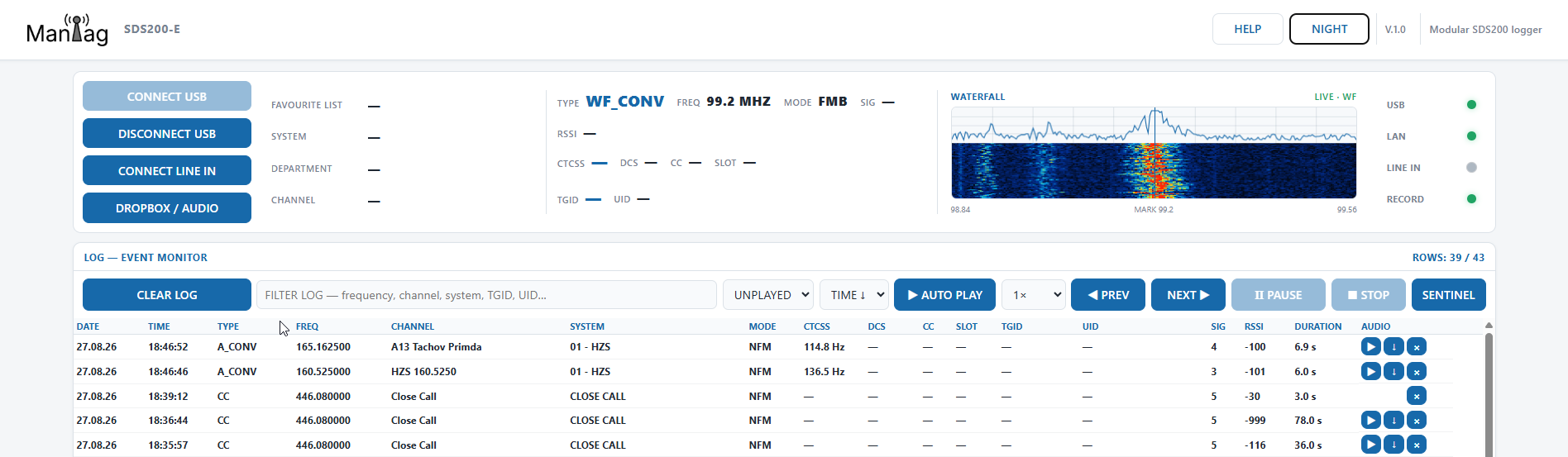This screenshot has height=457, width=1568.
Task: Select the 165.162500 frequency cell
Action: [323, 347]
